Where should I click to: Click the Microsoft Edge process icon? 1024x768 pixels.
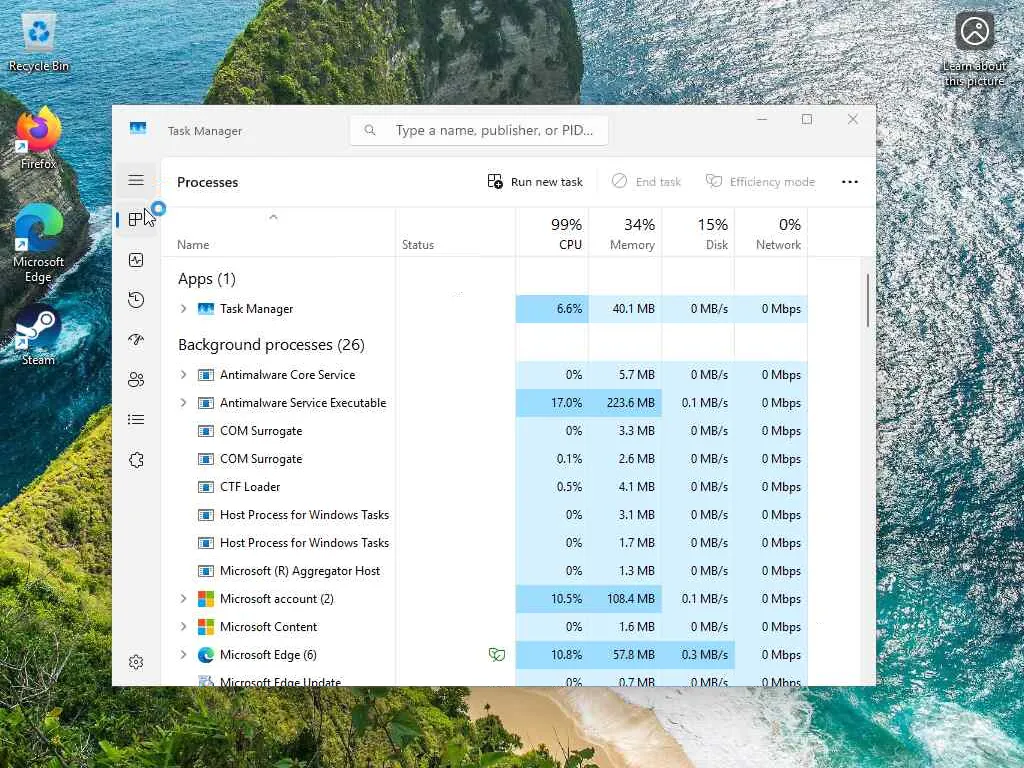point(206,654)
